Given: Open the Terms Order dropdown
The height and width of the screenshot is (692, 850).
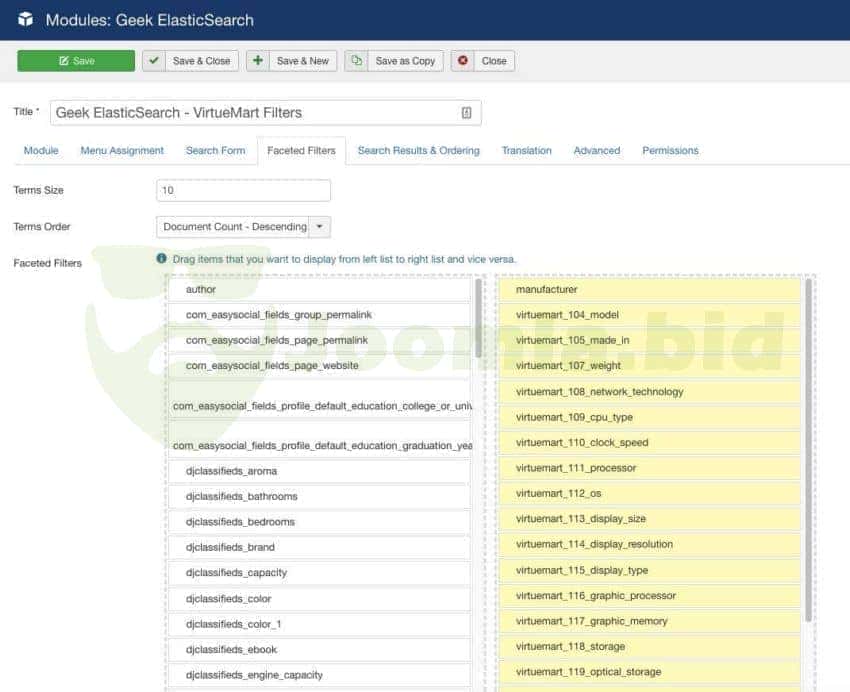Looking at the screenshot, I should tap(243, 227).
